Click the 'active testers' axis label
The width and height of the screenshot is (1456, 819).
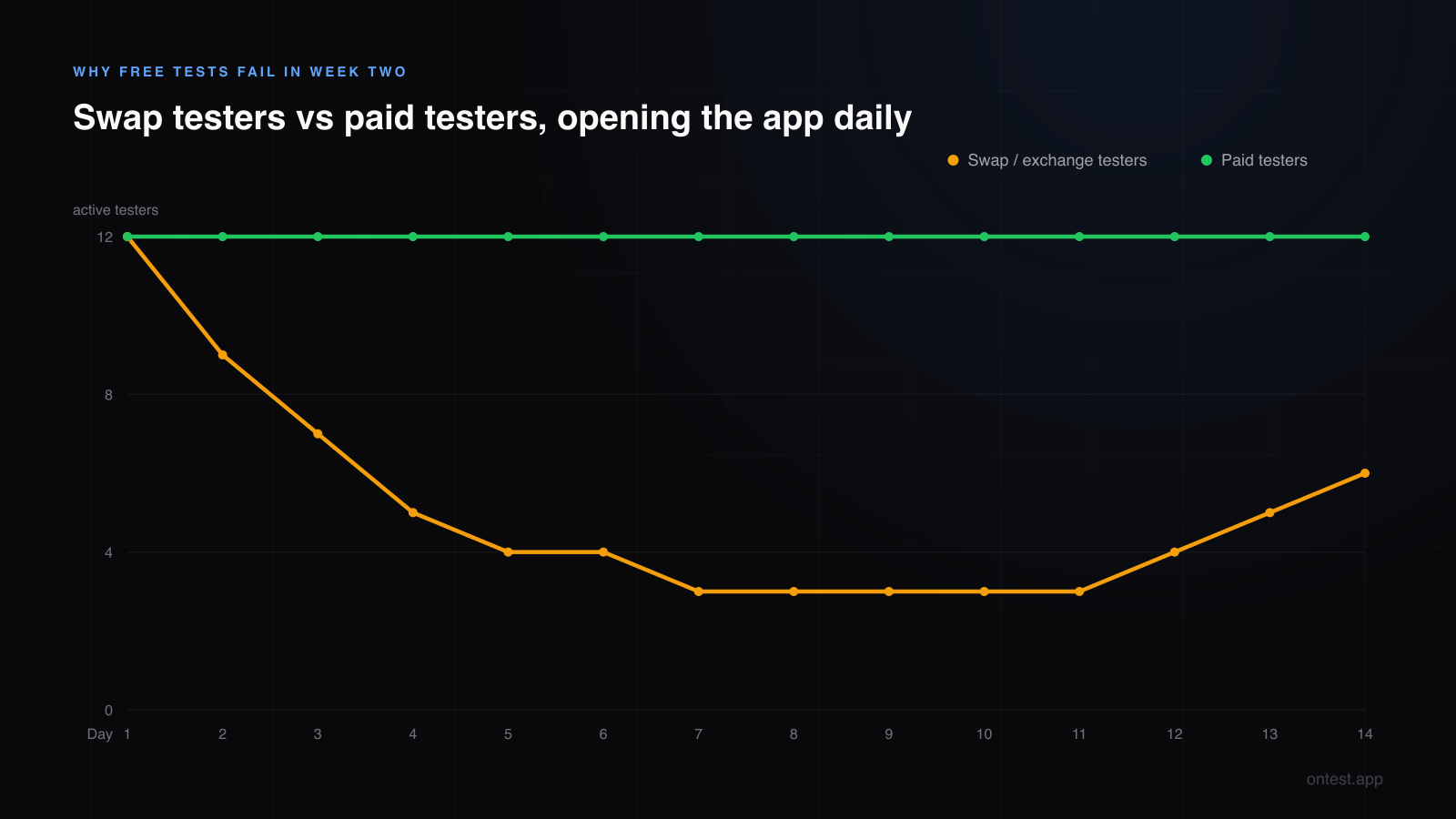[116, 210]
